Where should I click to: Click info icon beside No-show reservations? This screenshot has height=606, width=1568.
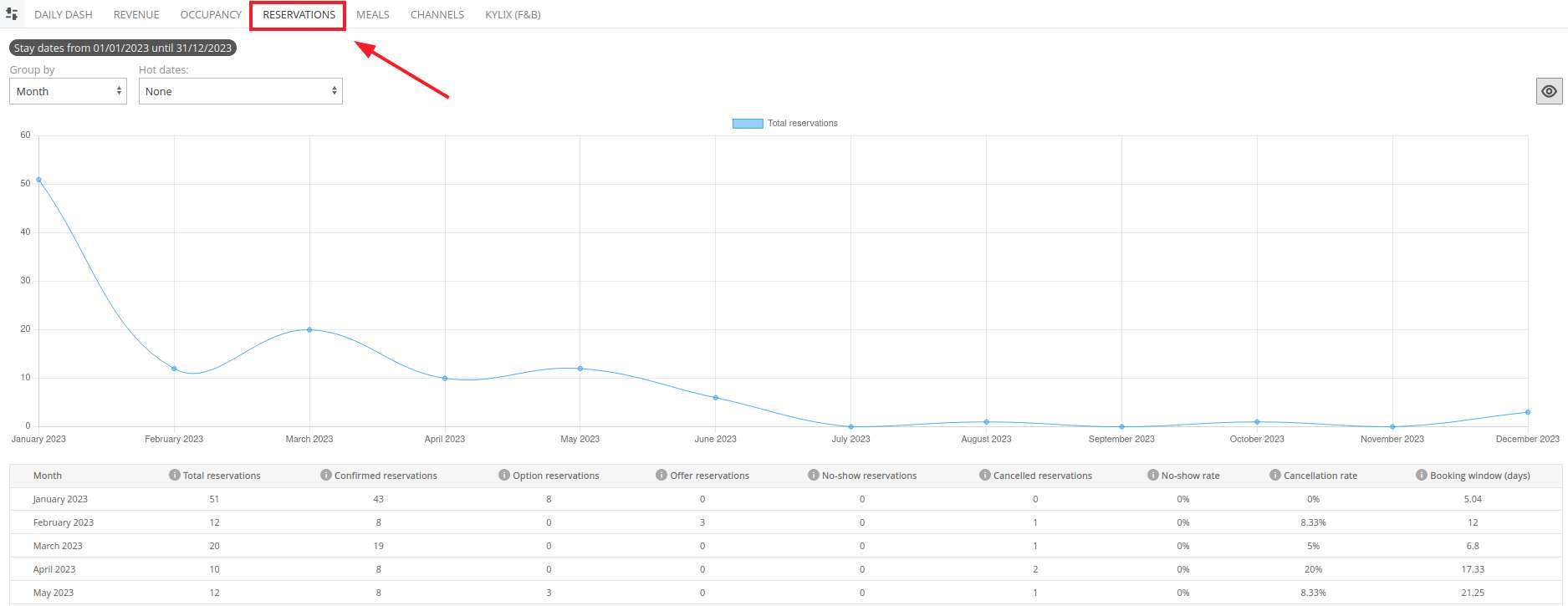(x=813, y=475)
